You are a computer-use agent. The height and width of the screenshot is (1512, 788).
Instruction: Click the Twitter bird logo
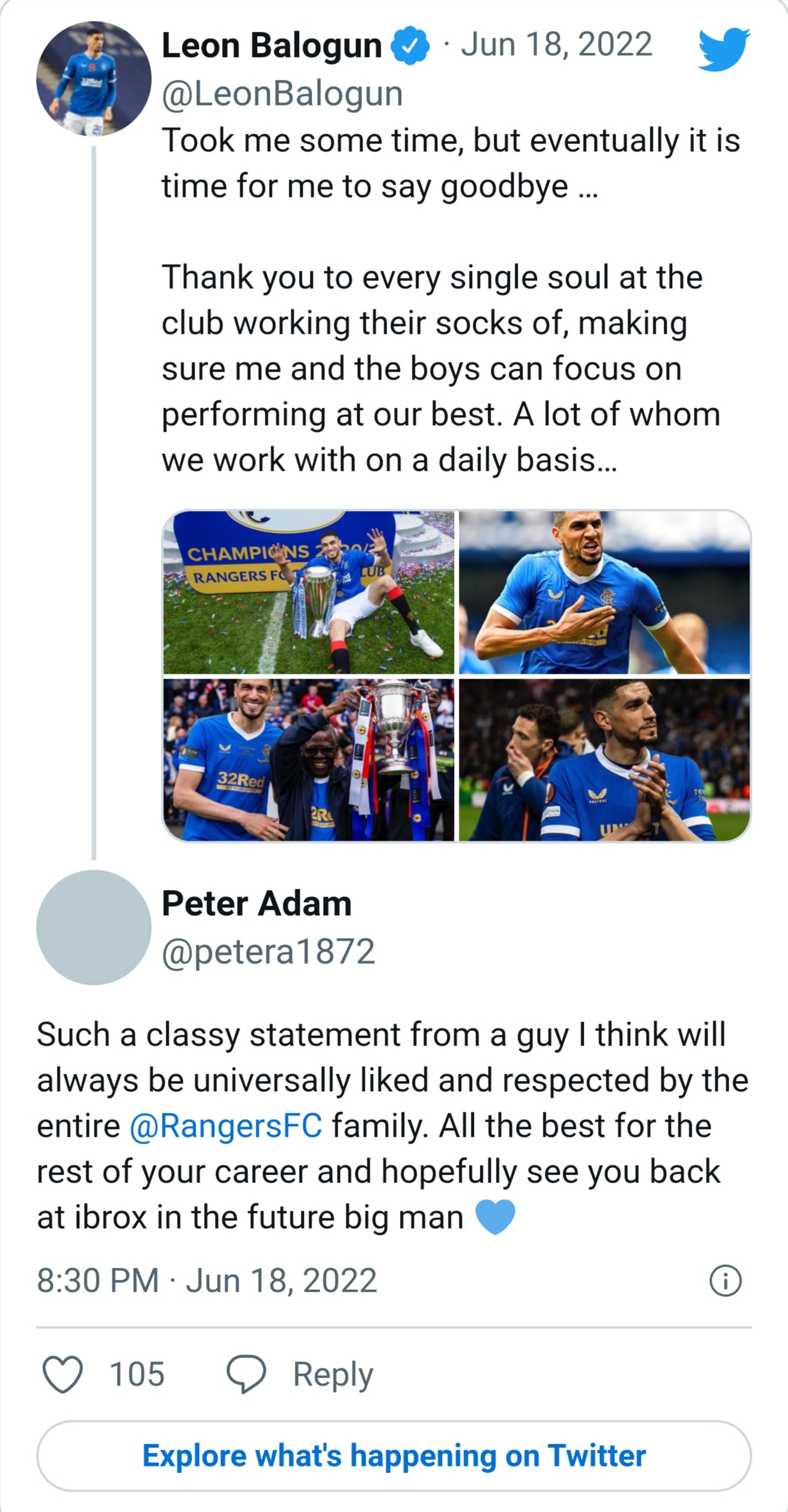724,49
